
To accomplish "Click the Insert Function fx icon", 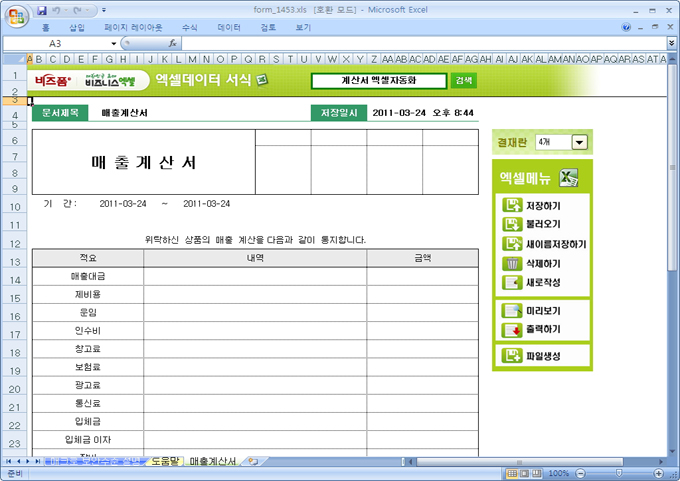I will coord(173,43).
